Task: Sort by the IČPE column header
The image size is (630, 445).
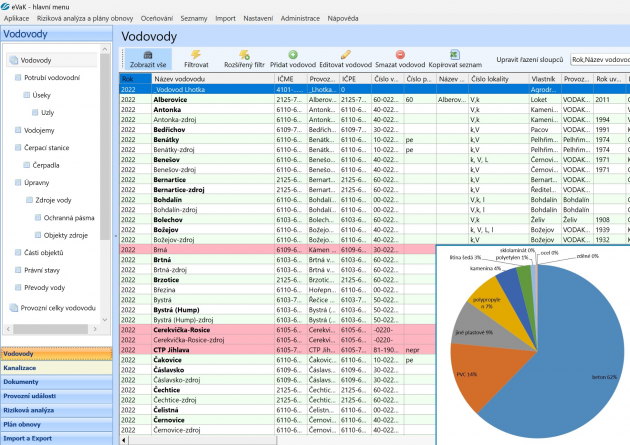Action: tap(356, 79)
